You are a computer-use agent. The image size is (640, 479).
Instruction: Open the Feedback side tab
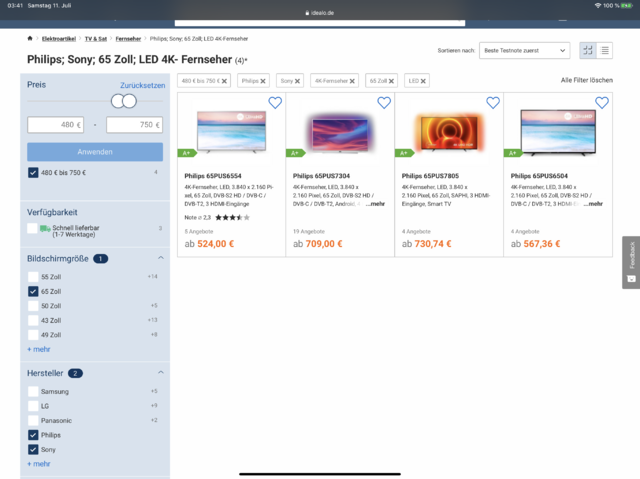point(631,262)
